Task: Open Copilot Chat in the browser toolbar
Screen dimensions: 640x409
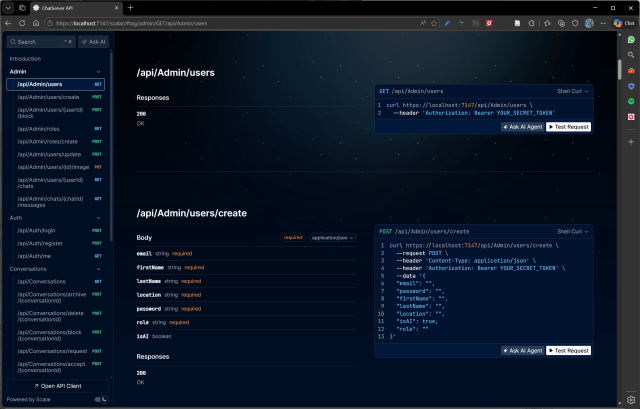Action: coord(624,23)
